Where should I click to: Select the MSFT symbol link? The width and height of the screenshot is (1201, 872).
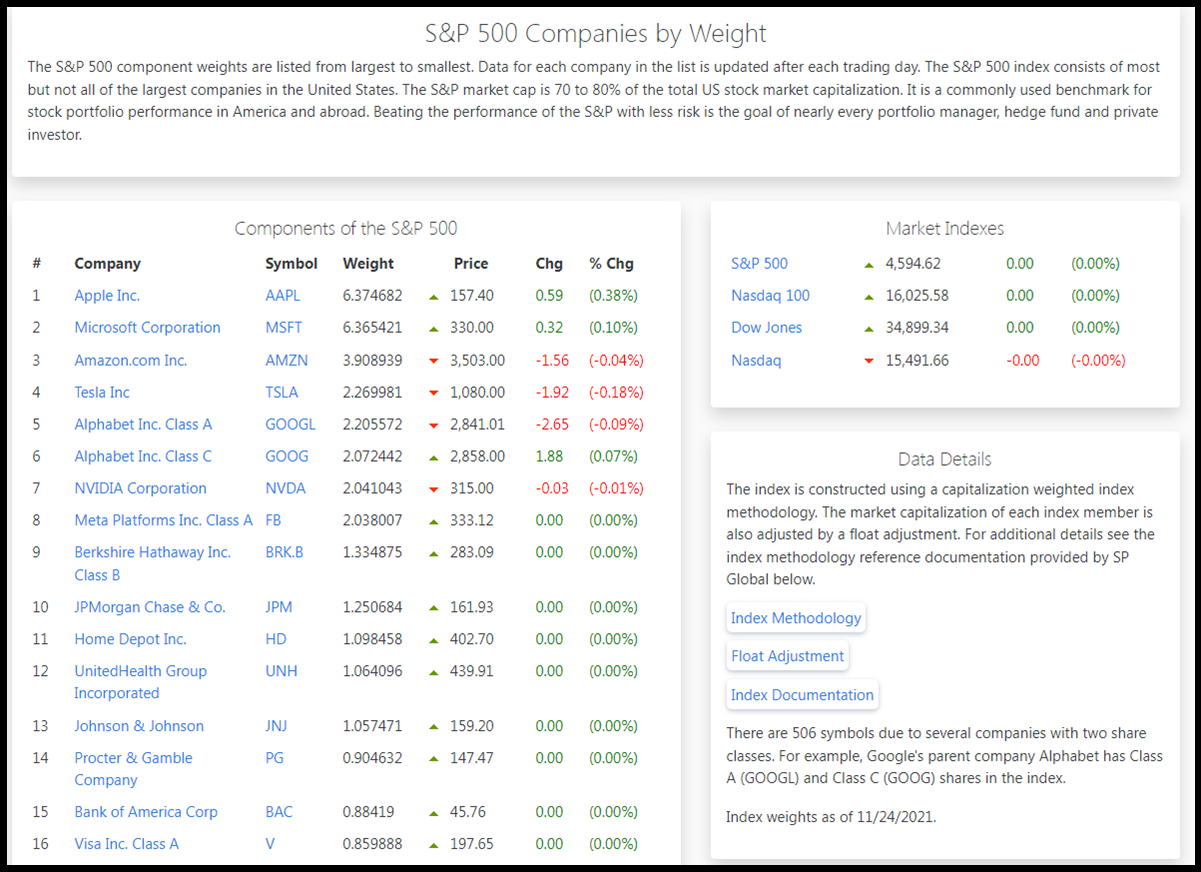point(283,328)
